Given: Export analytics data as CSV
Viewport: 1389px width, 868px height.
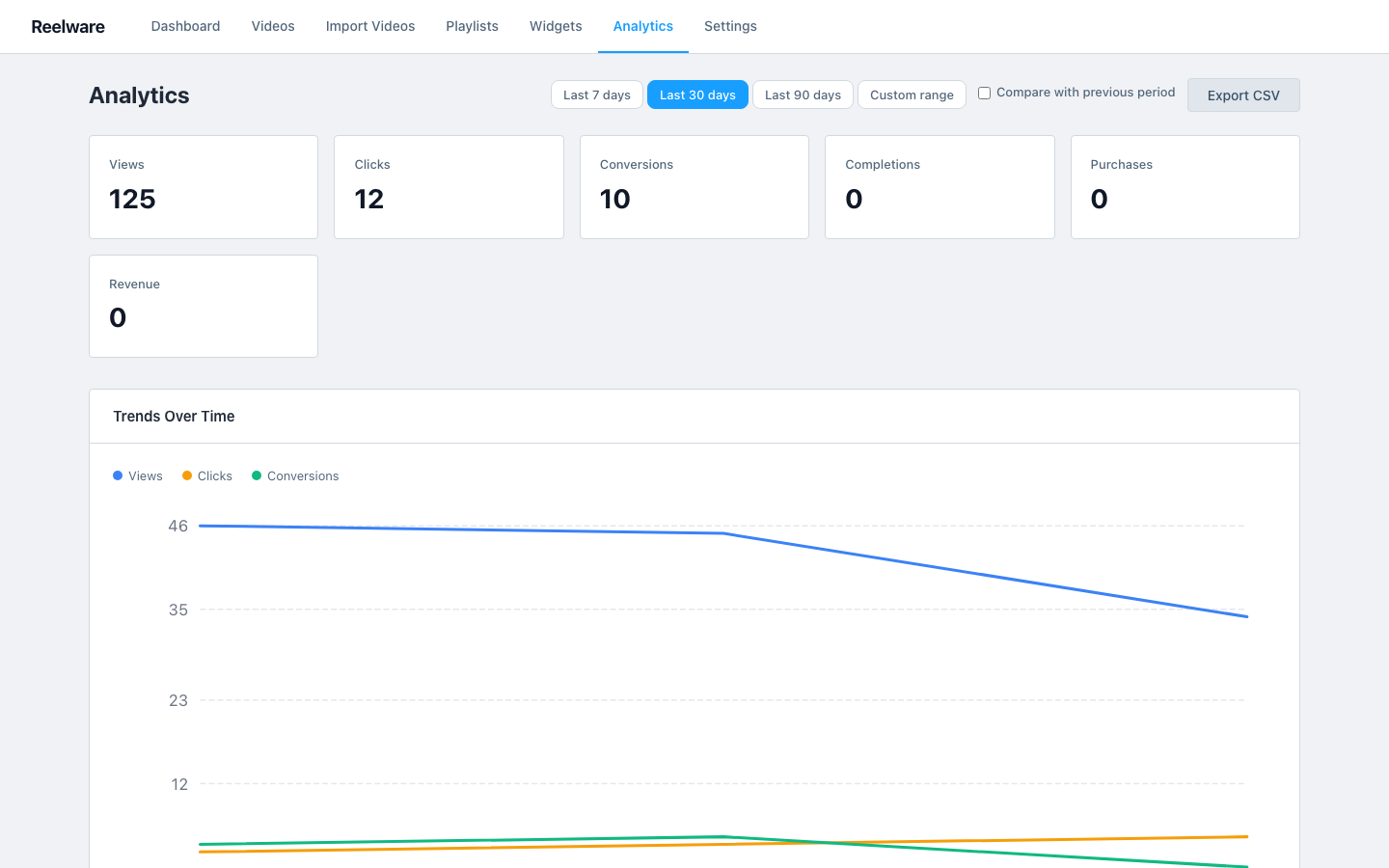Looking at the screenshot, I should pyautogui.click(x=1243, y=95).
